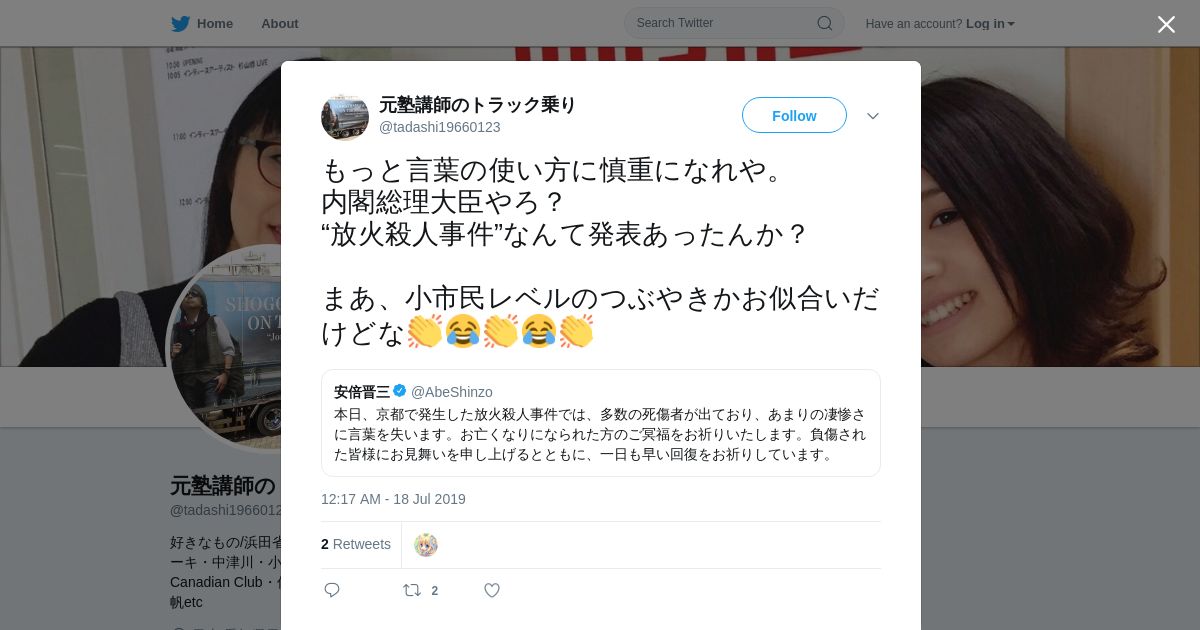Expand the Log in dropdown
The image size is (1200, 630).
[x=990, y=24]
